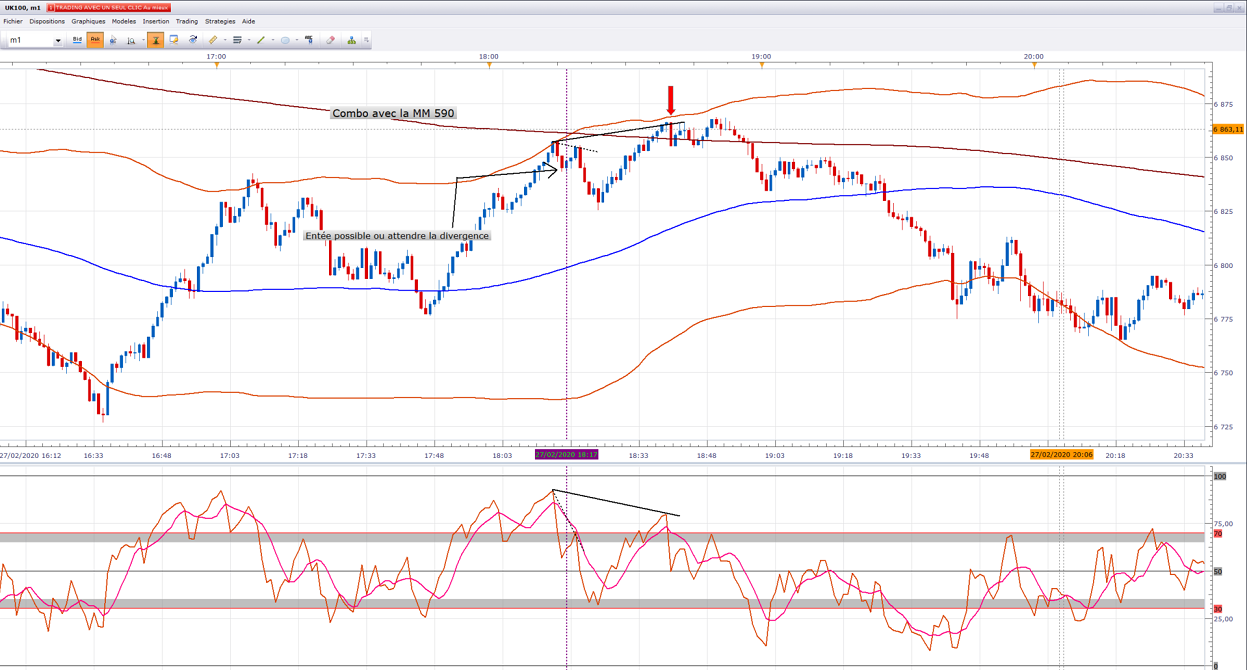Image resolution: width=1247 pixels, height=670 pixels.
Task: Open the Graphiques menu
Action: [x=88, y=21]
